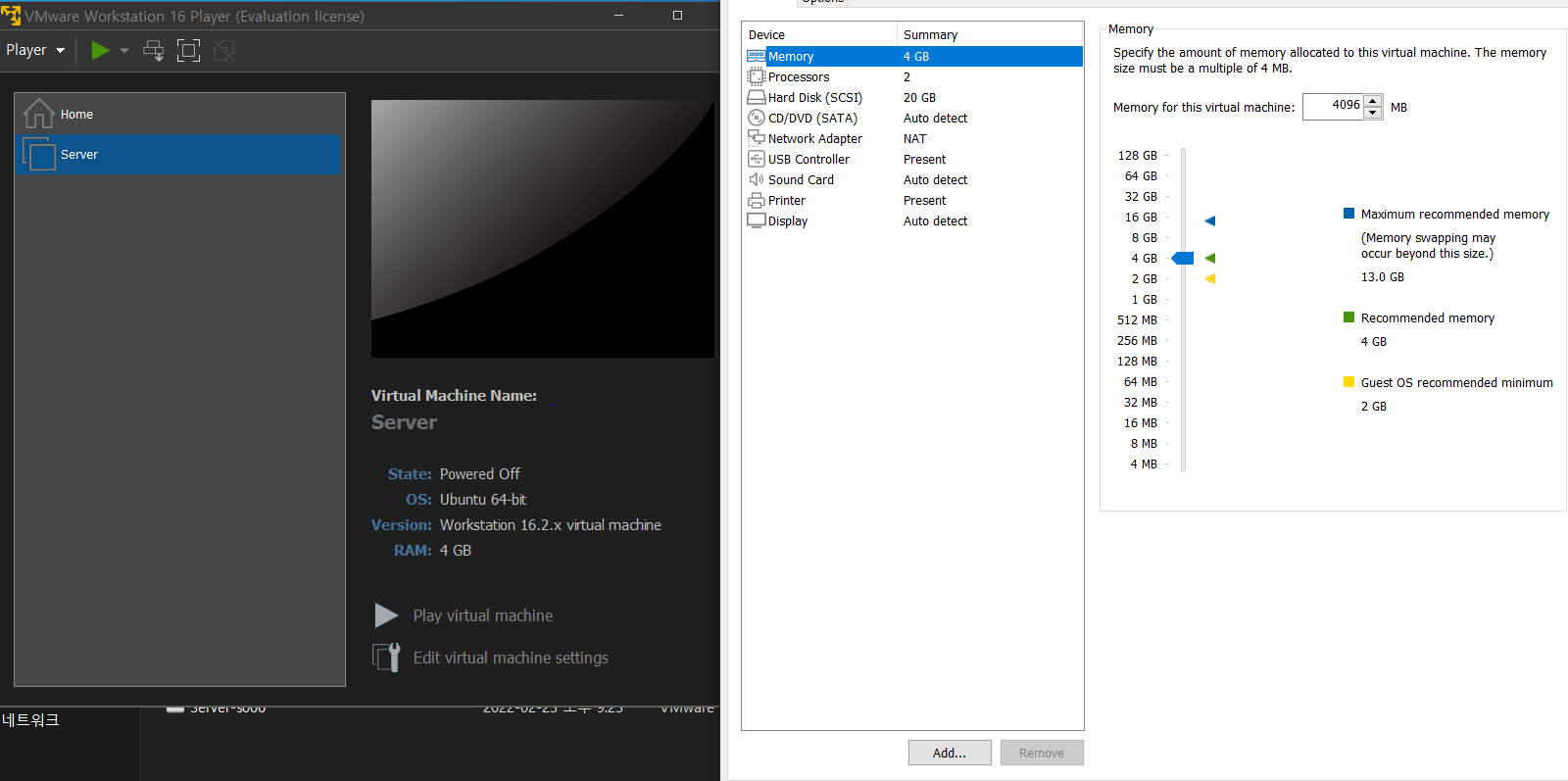
Task: Click the 128 GB label on memory scale
Action: (1138, 156)
